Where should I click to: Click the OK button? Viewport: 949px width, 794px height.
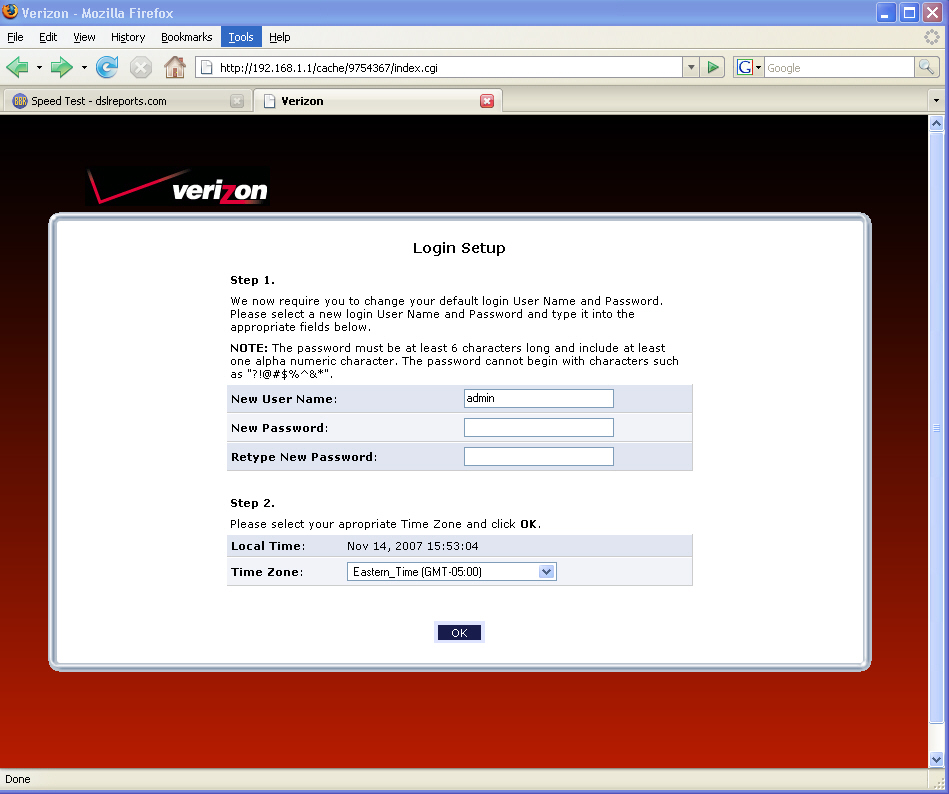(x=459, y=632)
